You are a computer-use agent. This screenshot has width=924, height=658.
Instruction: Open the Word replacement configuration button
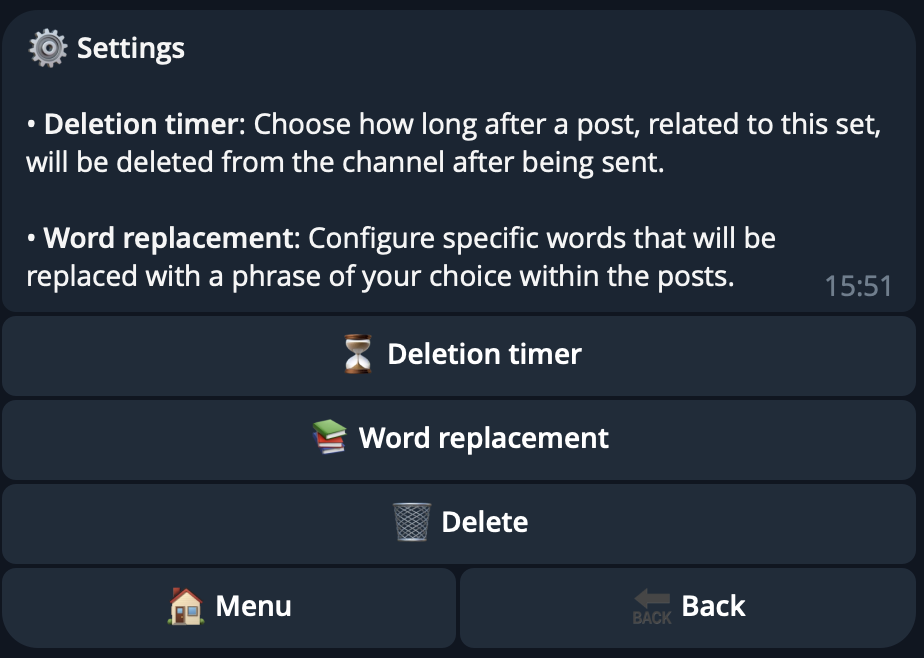point(460,439)
